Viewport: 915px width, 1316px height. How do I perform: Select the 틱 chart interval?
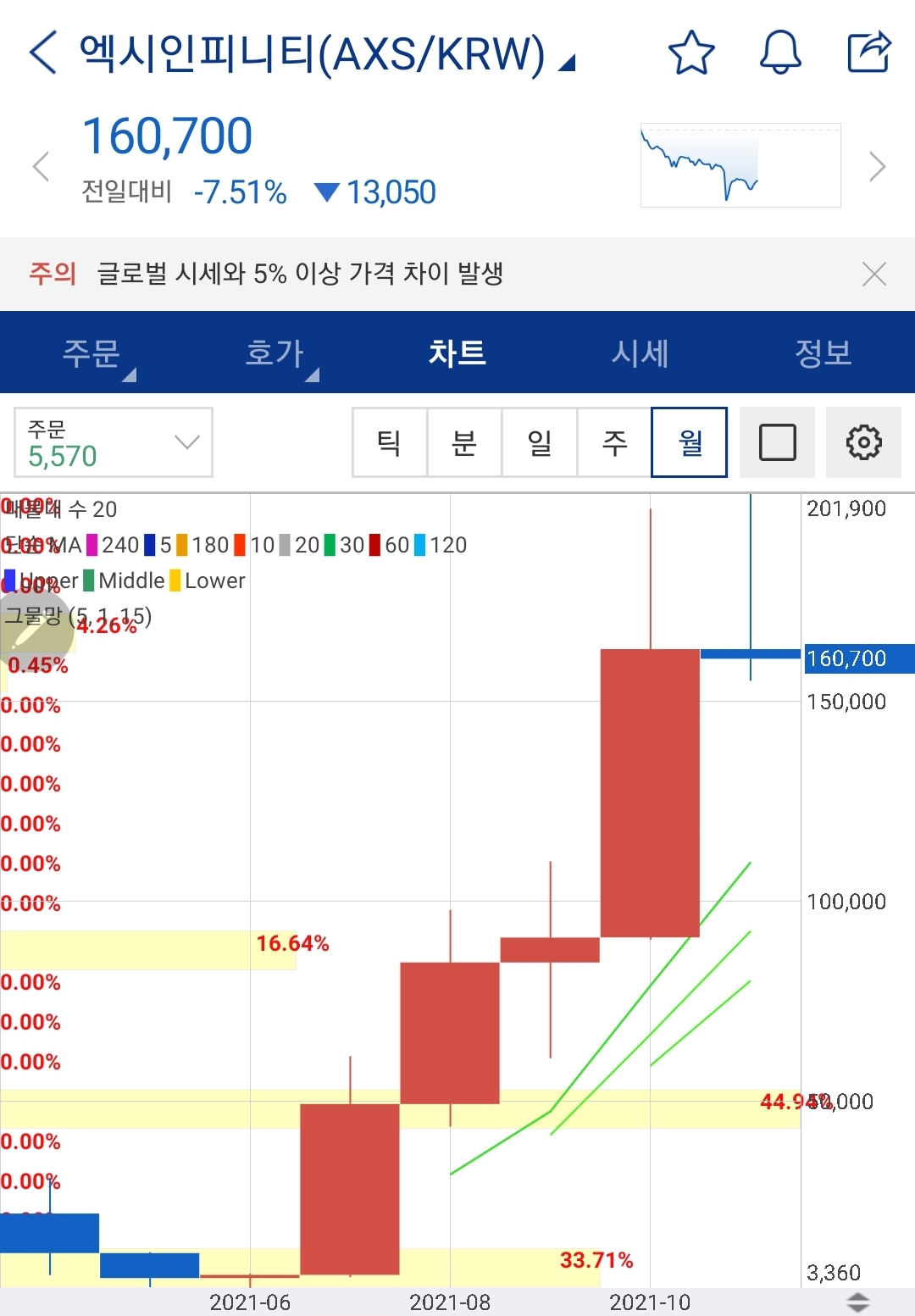[390, 442]
